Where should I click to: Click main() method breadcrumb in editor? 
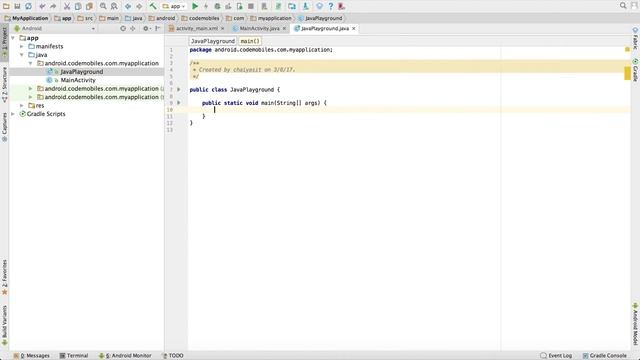tap(250, 41)
